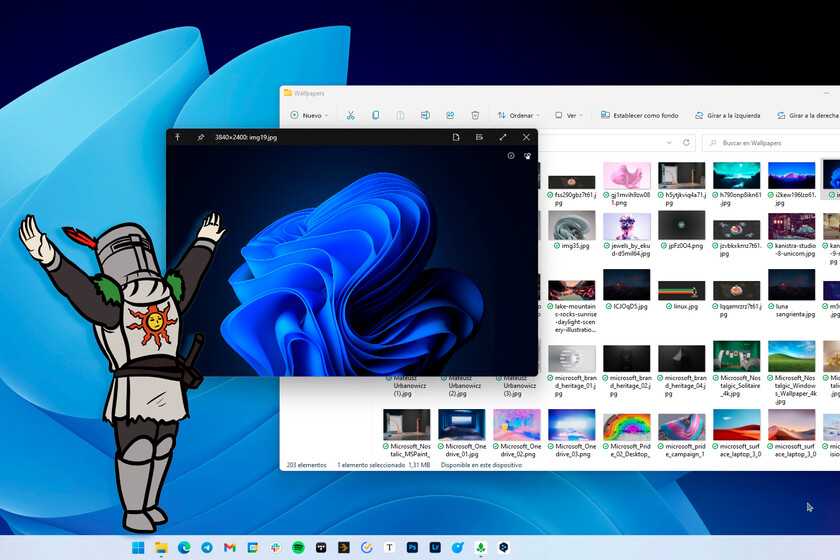Select the Microsoft_Nostalic_MSPaint thumbnail
Viewport: 840px width, 560px height.
point(407,424)
